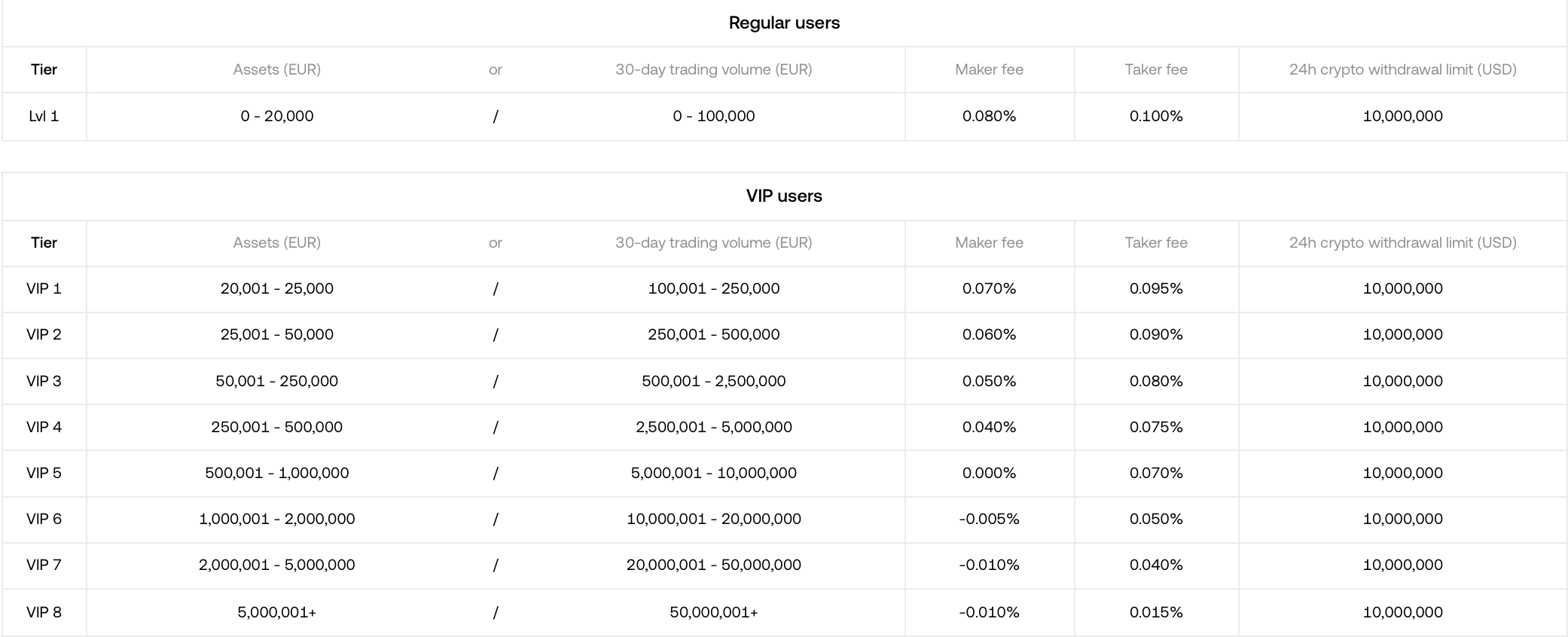Click VIP 6 maker fee -0.005%
This screenshot has width=1568, height=637.
tap(989, 519)
